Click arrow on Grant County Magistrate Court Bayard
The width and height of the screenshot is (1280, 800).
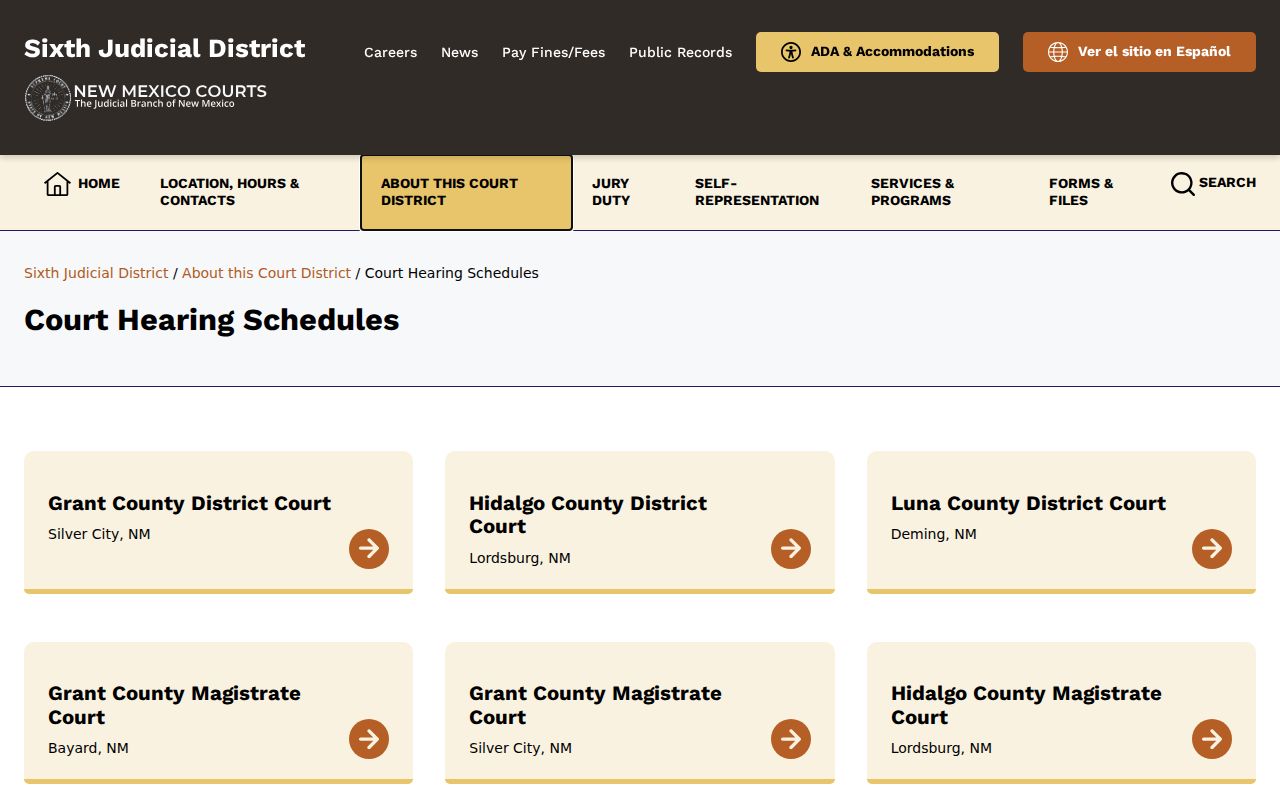(x=369, y=739)
